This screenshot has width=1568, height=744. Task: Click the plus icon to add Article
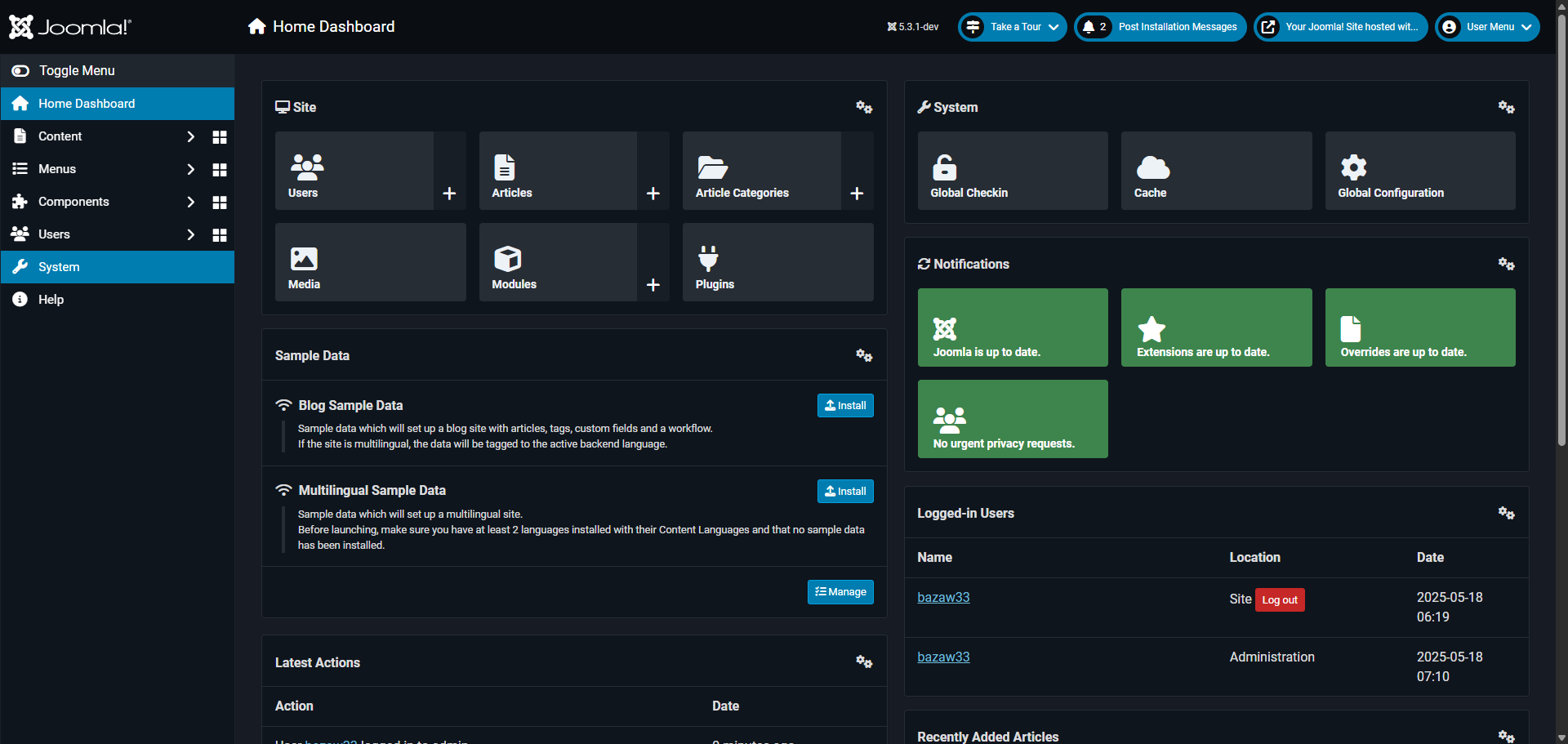(653, 194)
